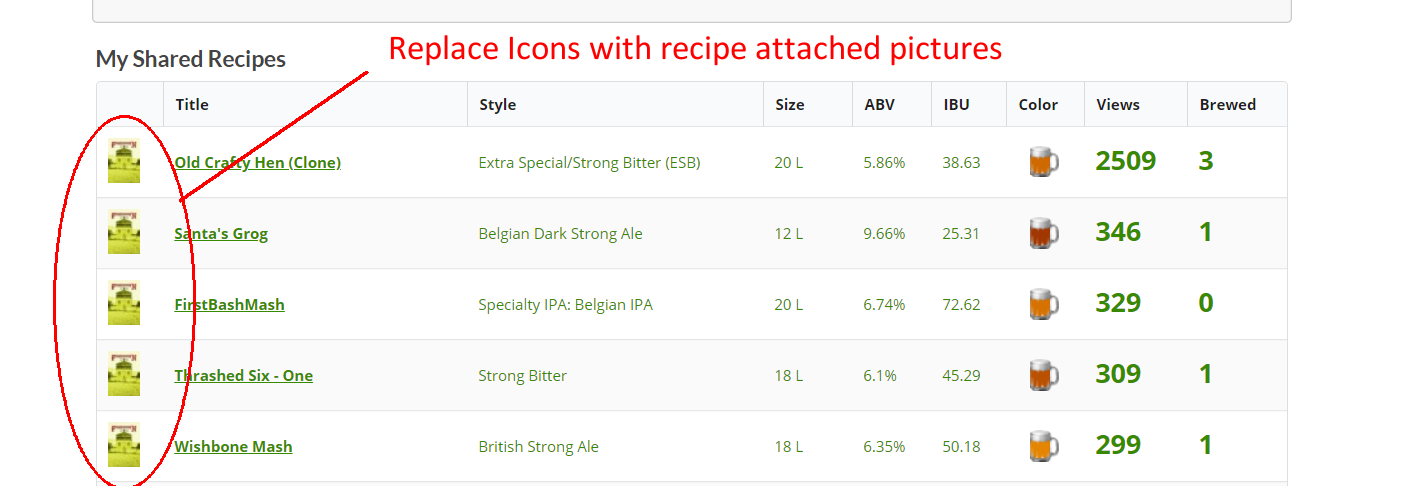Sort recipes by the Views column header
The height and width of the screenshot is (486, 1416).
pos(1118,104)
